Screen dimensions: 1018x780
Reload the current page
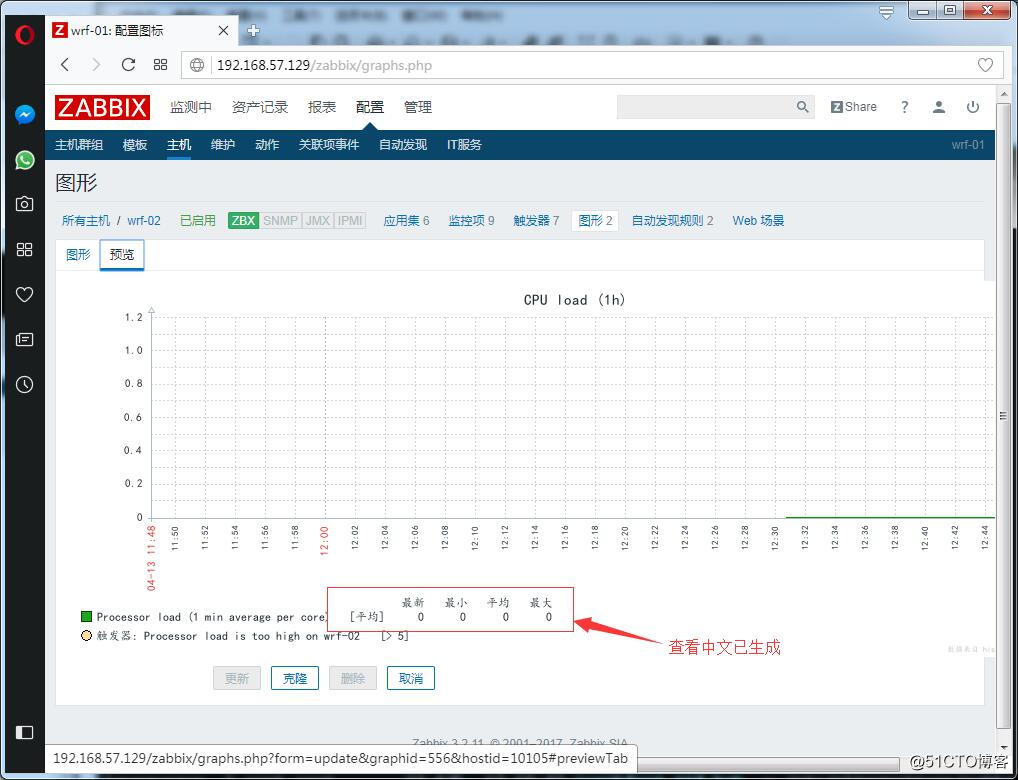pos(129,64)
